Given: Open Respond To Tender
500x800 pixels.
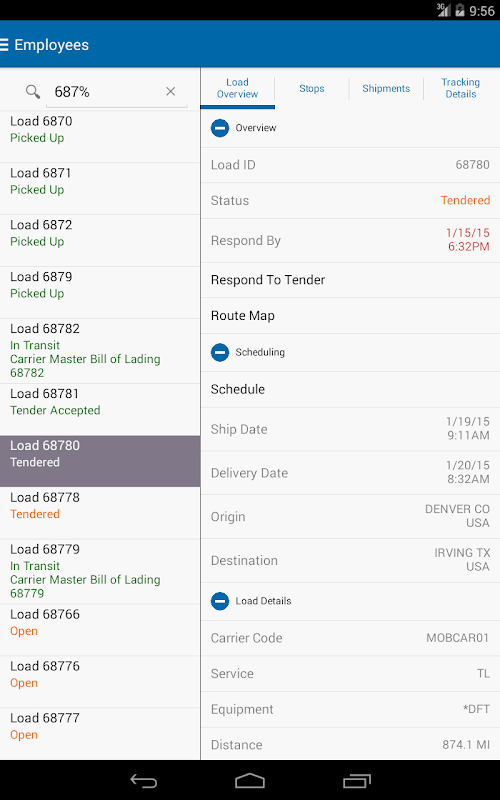Looking at the screenshot, I should click(x=351, y=280).
